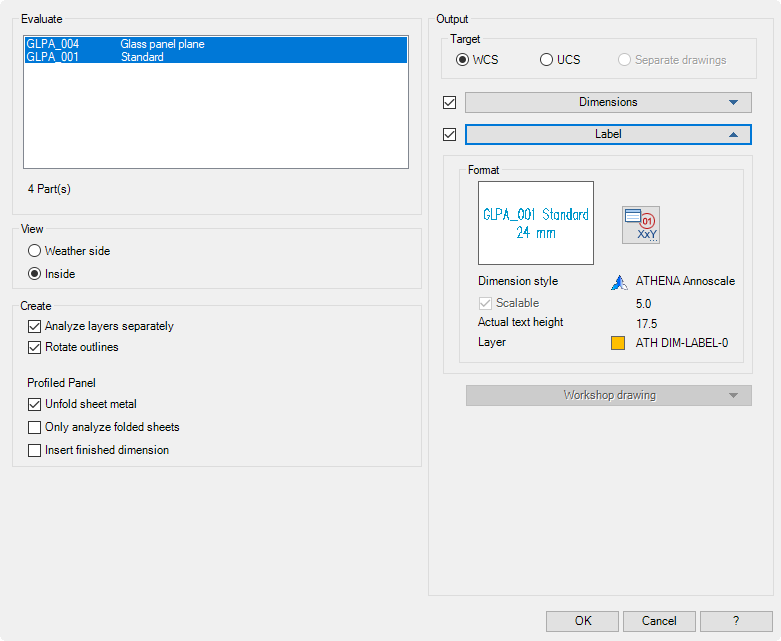Enable Only analyze folded sheets
Screen dimensions: 781x641
(x=35, y=427)
